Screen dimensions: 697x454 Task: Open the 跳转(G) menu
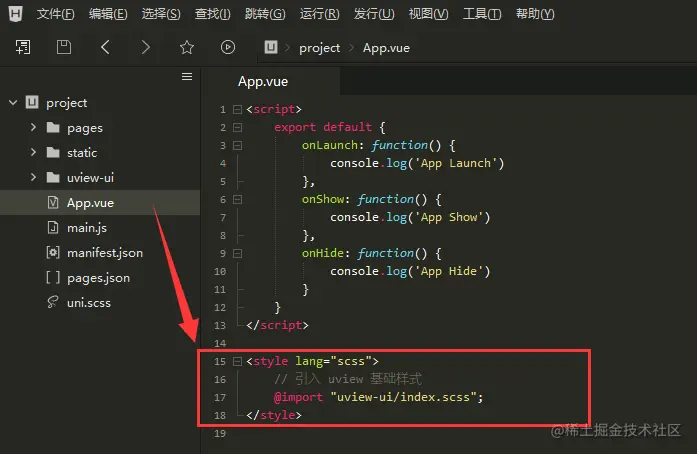pos(265,14)
